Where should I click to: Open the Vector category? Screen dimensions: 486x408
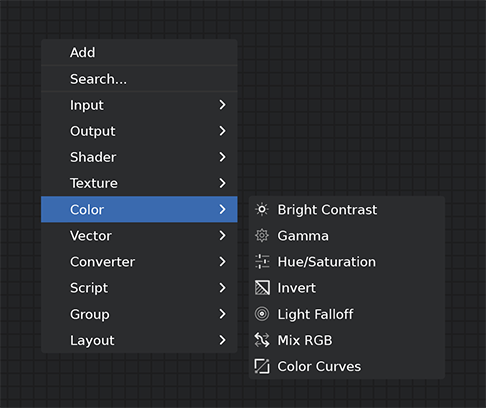coord(139,236)
